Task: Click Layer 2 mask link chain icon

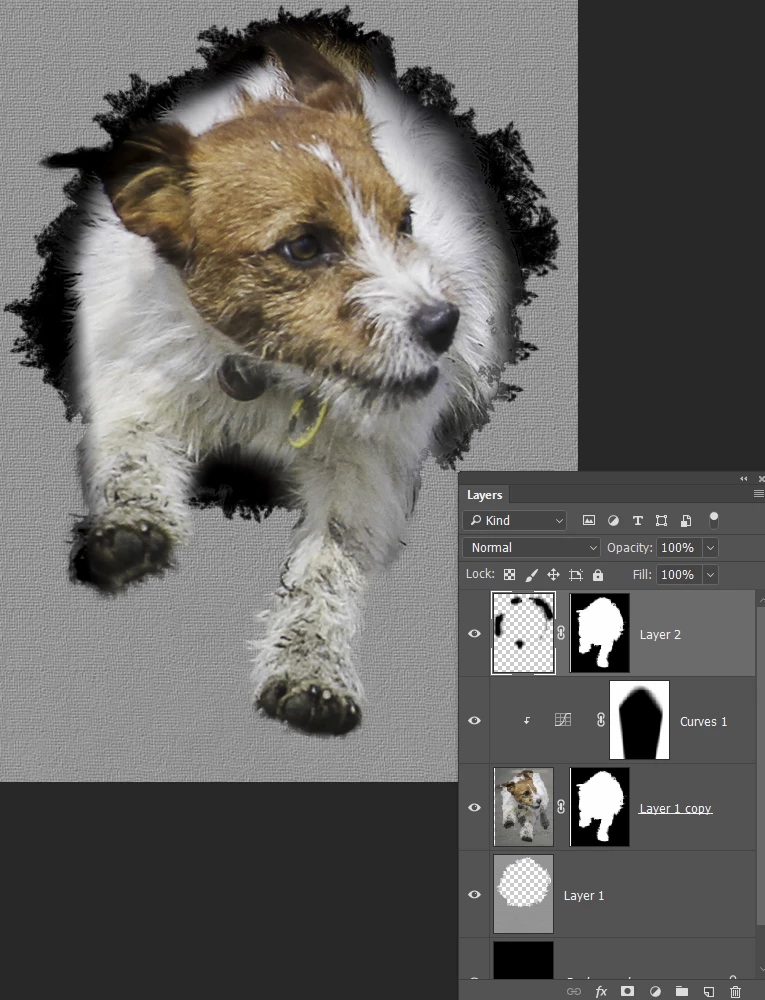Action: click(x=561, y=633)
